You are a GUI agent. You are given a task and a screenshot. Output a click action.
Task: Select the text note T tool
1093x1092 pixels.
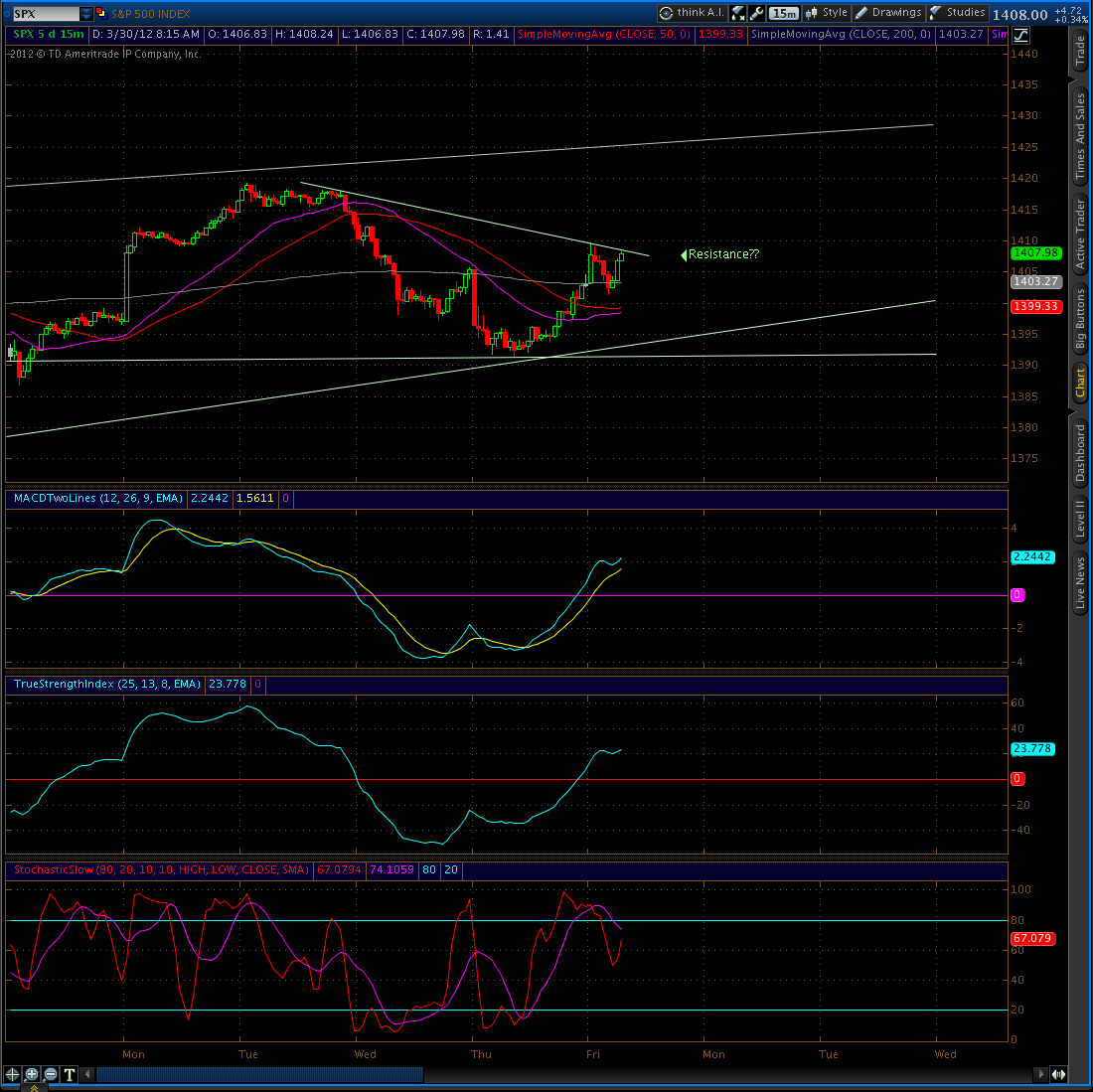click(69, 1074)
